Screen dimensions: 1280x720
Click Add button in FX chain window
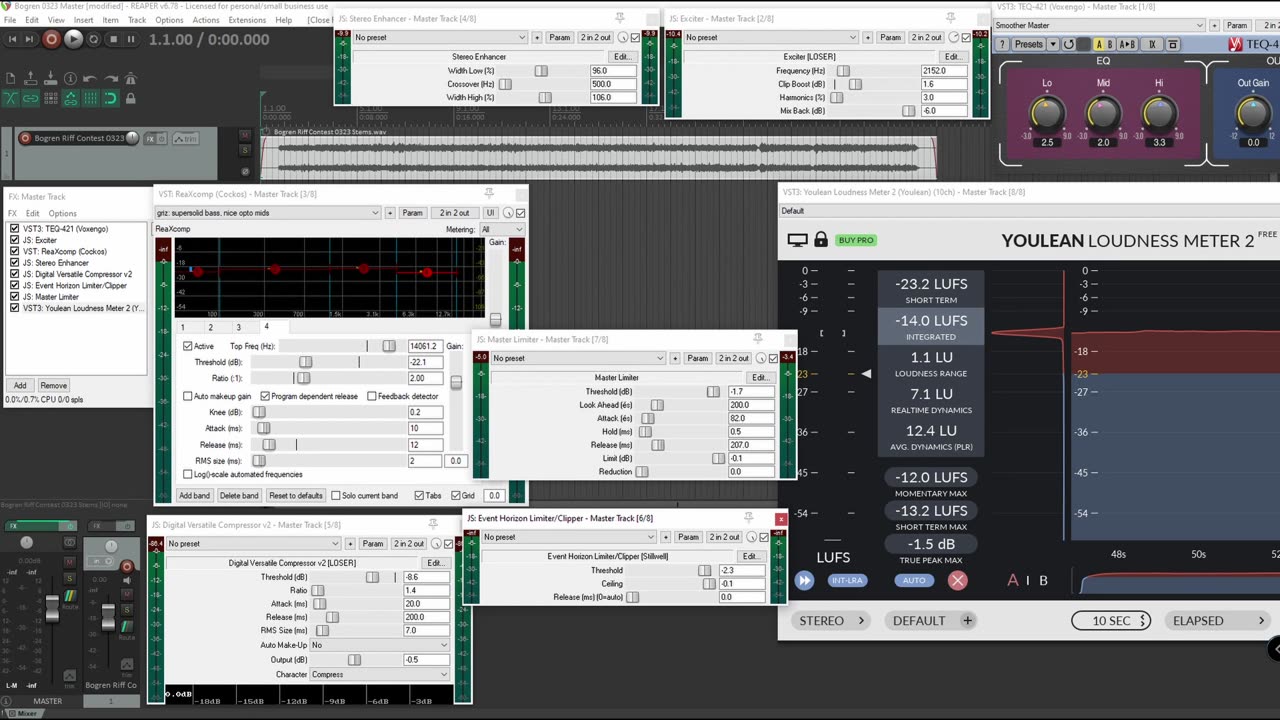coord(20,385)
